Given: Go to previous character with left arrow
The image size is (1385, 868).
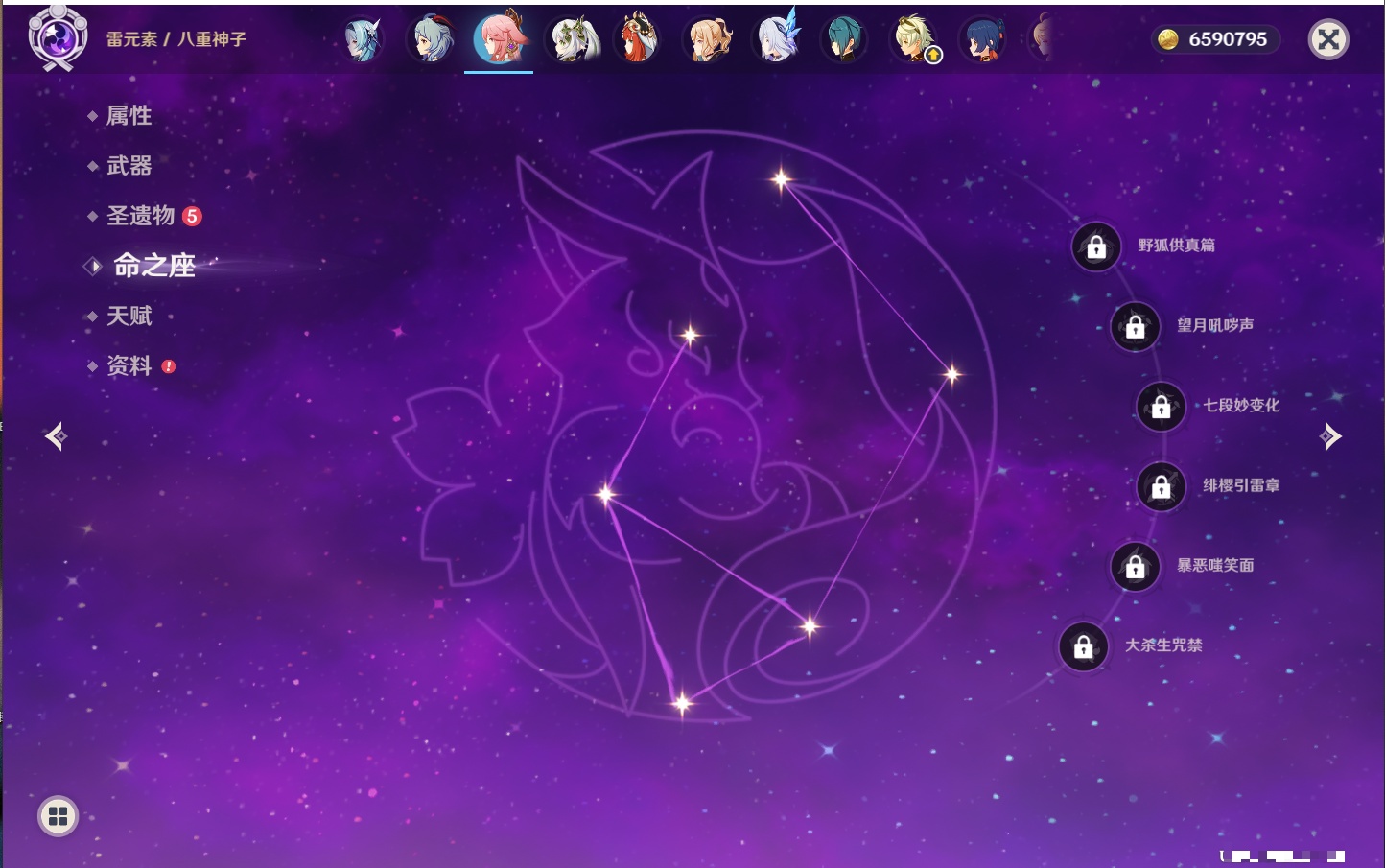Looking at the screenshot, I should [56, 436].
